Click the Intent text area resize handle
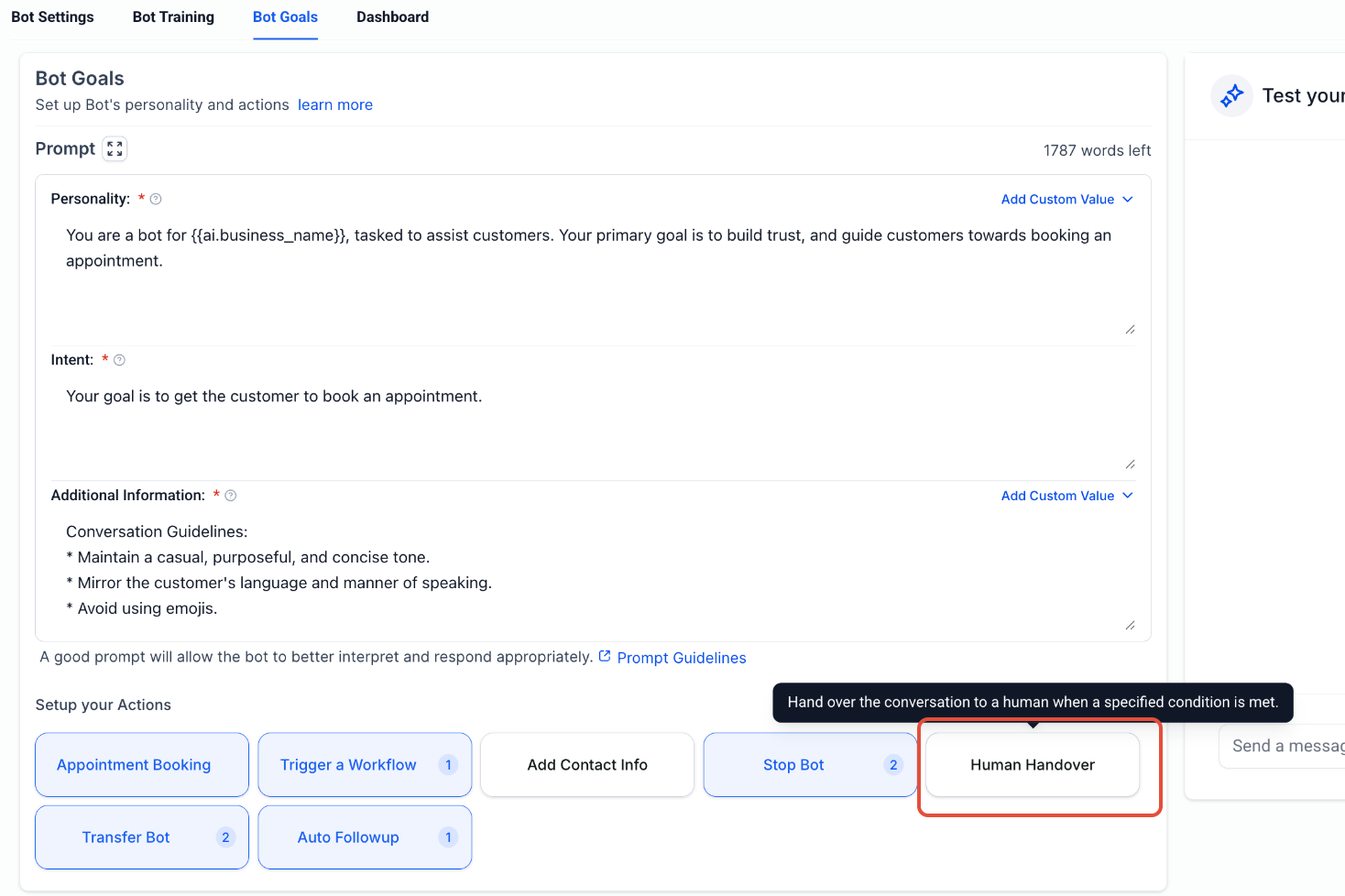Image resolution: width=1345 pixels, height=896 pixels. pos(1130,464)
